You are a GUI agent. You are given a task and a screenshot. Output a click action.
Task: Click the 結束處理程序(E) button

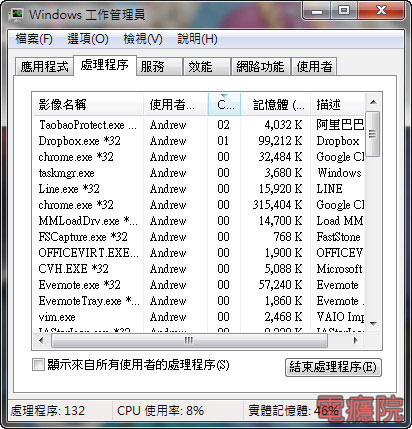[x=333, y=367]
